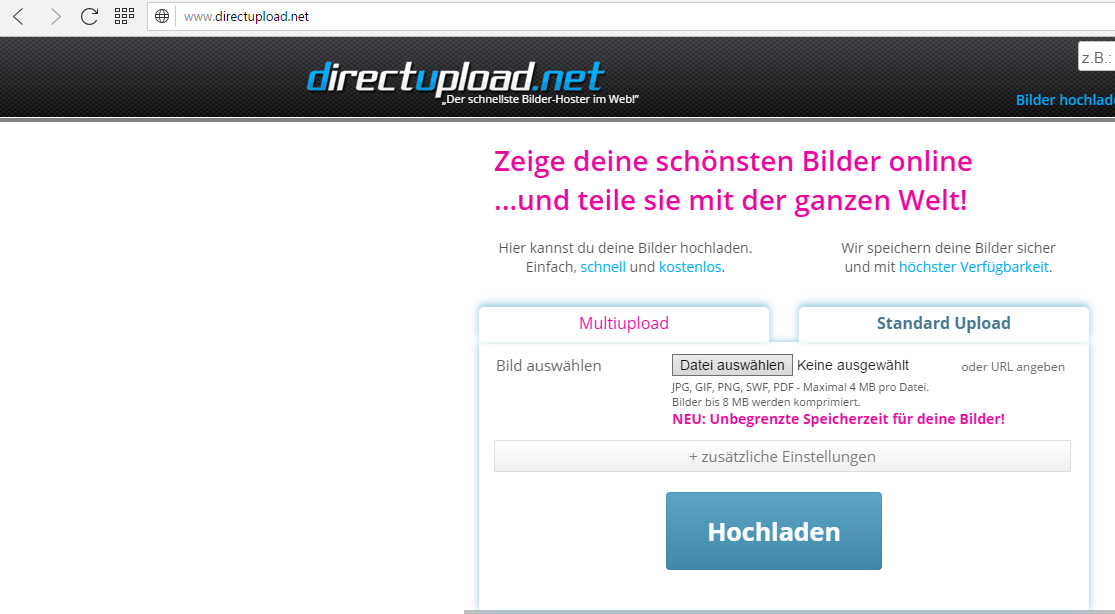Click the big Hochladen button
1115x614 pixels.
click(774, 531)
